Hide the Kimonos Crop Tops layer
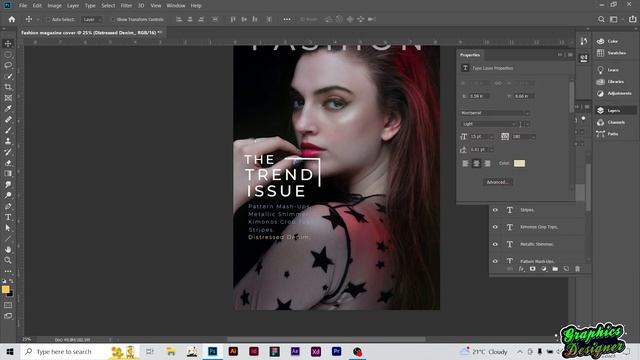 click(x=495, y=227)
